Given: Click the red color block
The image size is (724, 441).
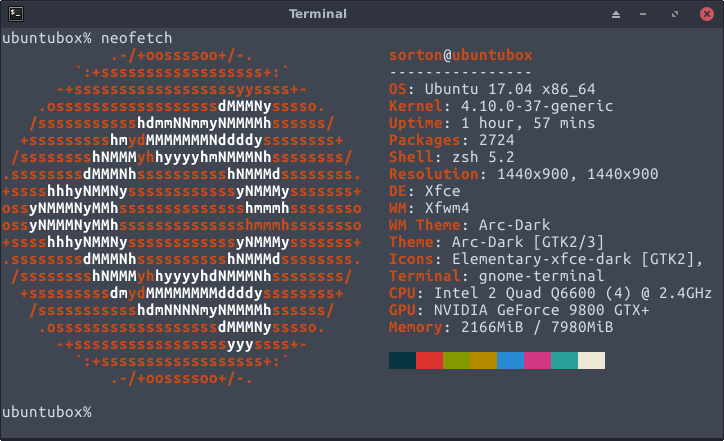Looking at the screenshot, I should tap(429, 361).
